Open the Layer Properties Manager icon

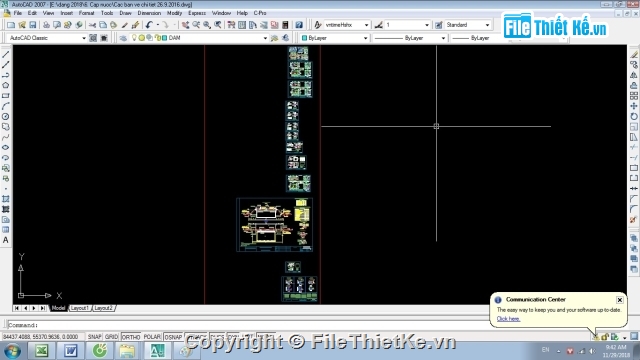(x=123, y=38)
